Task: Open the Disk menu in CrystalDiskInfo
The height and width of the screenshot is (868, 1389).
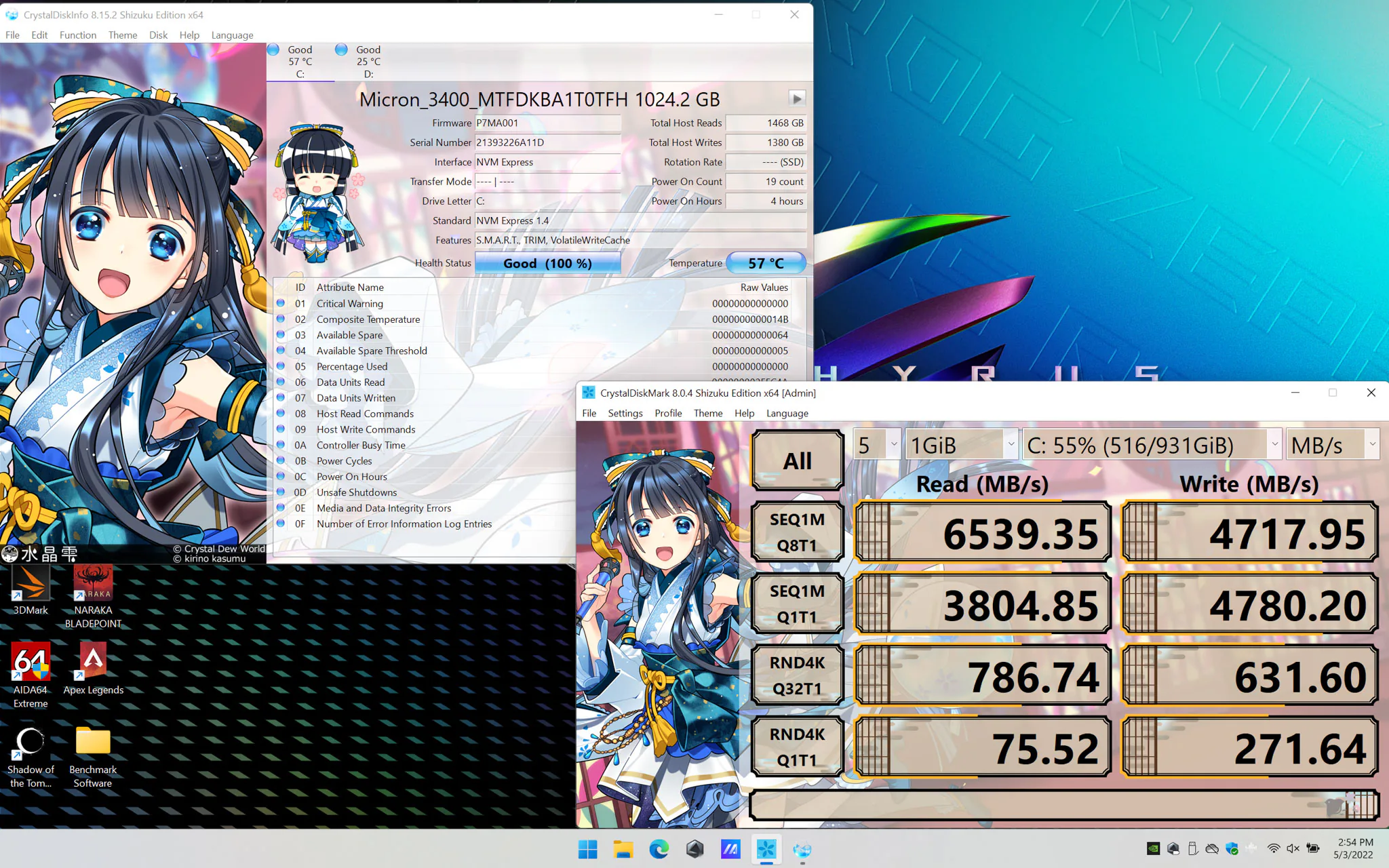Action: click(158, 35)
